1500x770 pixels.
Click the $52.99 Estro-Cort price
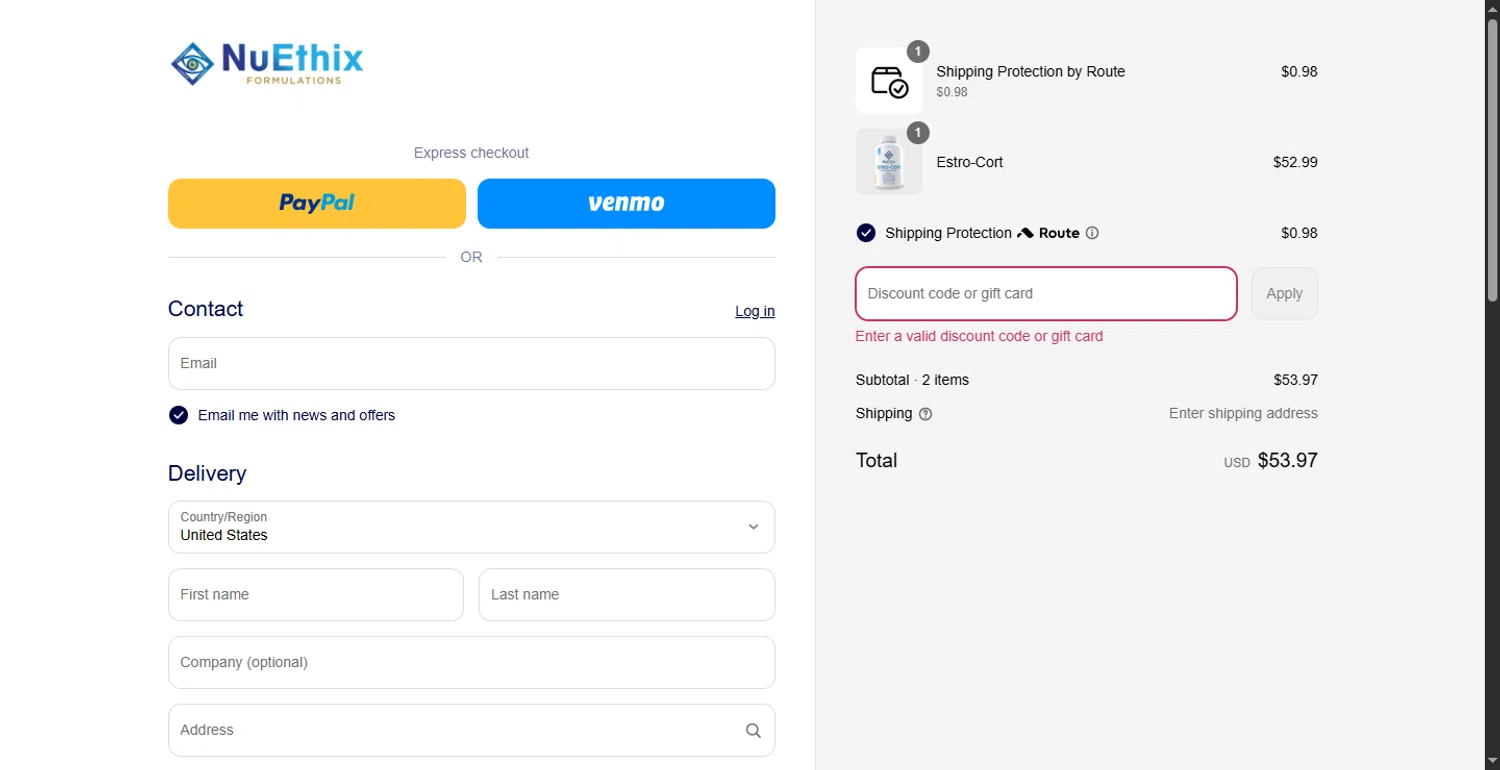(x=1295, y=162)
